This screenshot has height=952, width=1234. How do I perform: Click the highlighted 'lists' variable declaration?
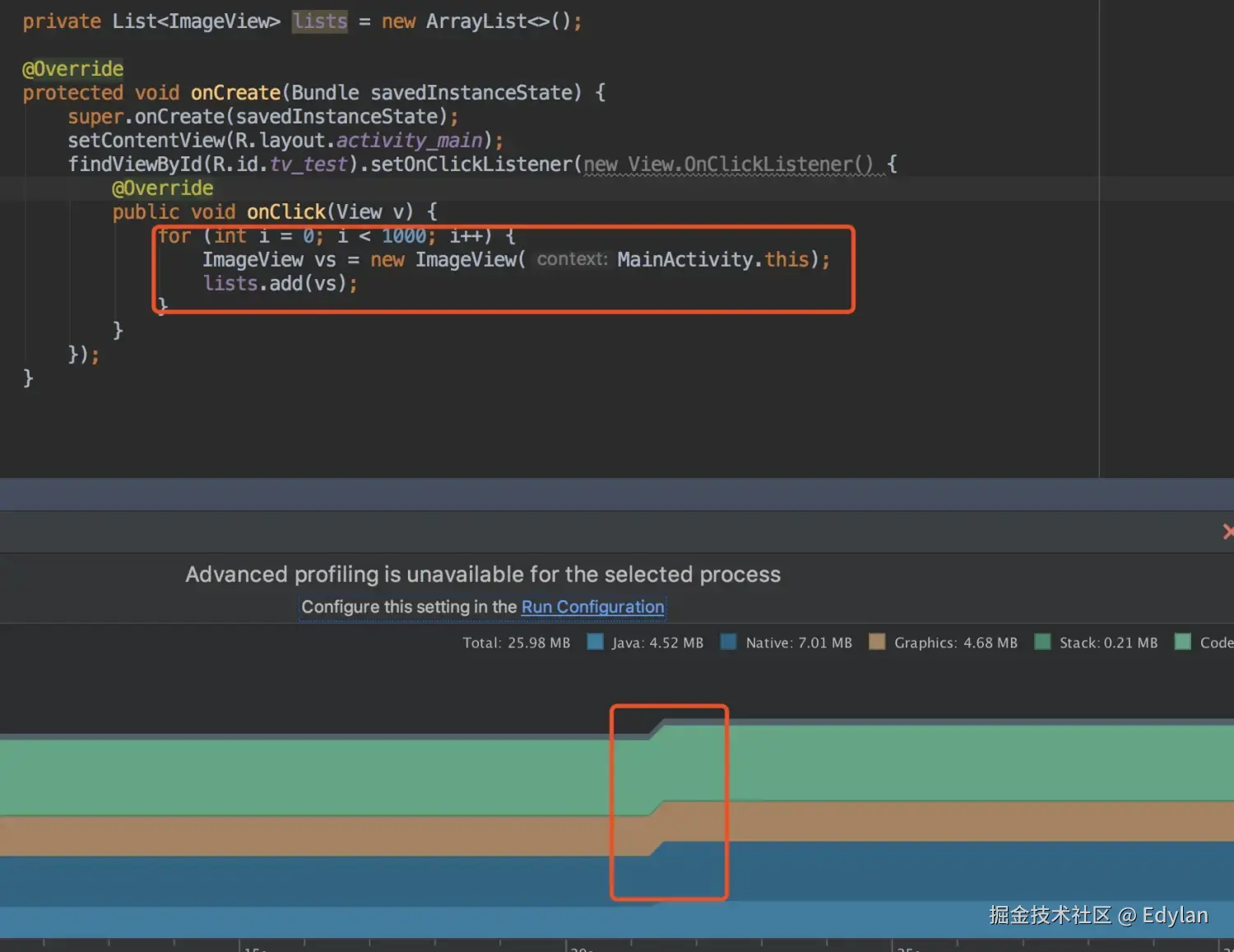[320, 21]
